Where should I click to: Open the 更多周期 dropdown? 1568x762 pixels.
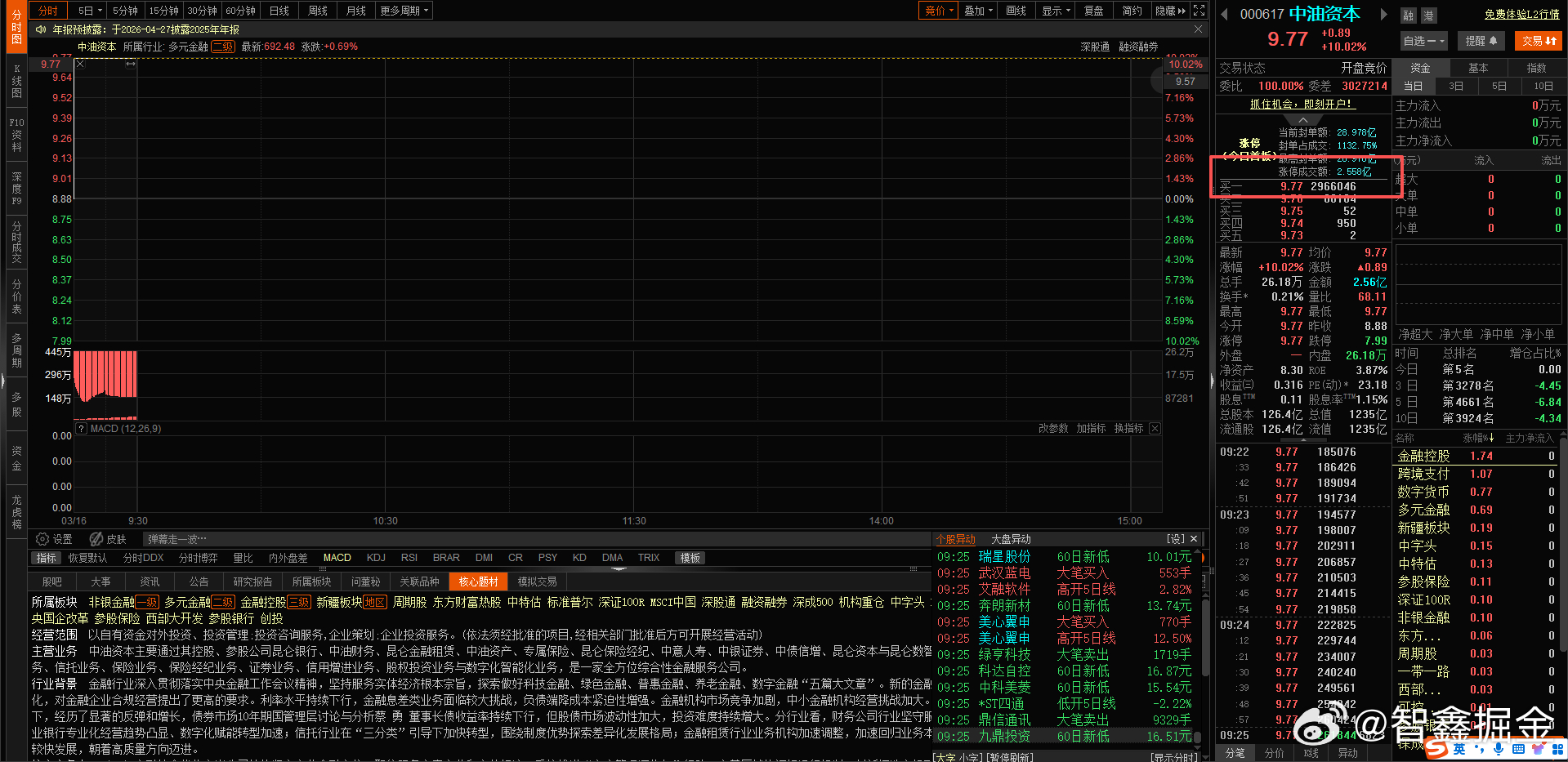point(404,11)
